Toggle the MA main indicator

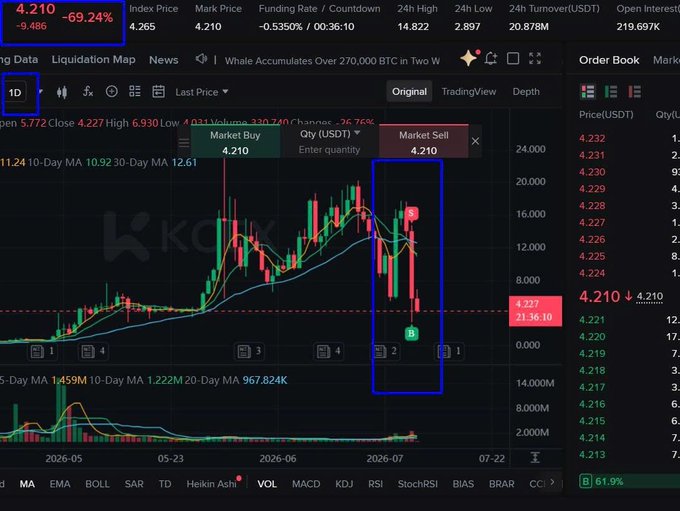(27, 484)
